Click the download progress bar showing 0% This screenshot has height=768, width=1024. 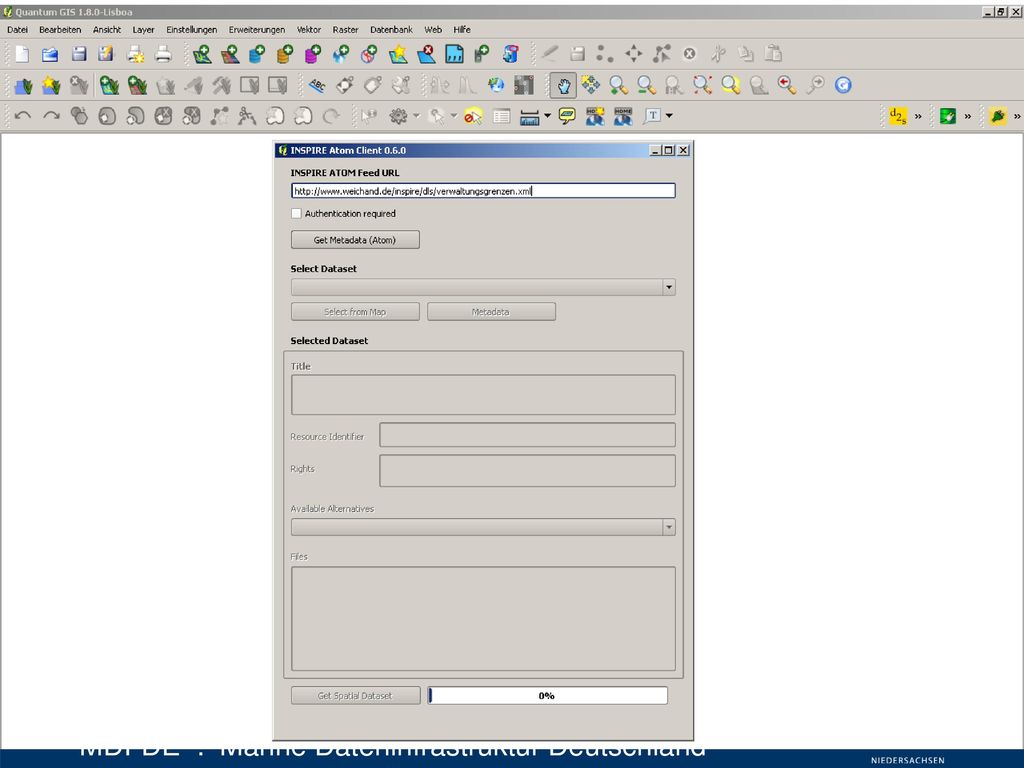[x=547, y=696]
